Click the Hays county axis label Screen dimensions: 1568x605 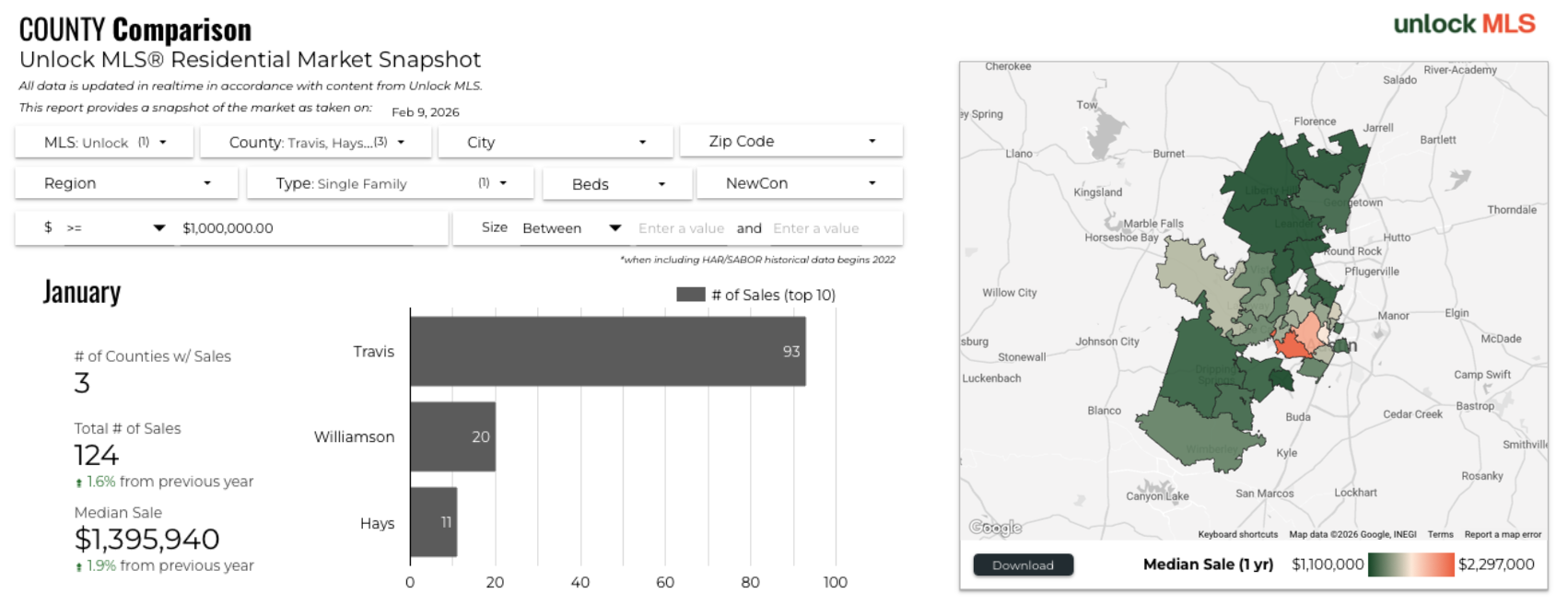pos(377,523)
